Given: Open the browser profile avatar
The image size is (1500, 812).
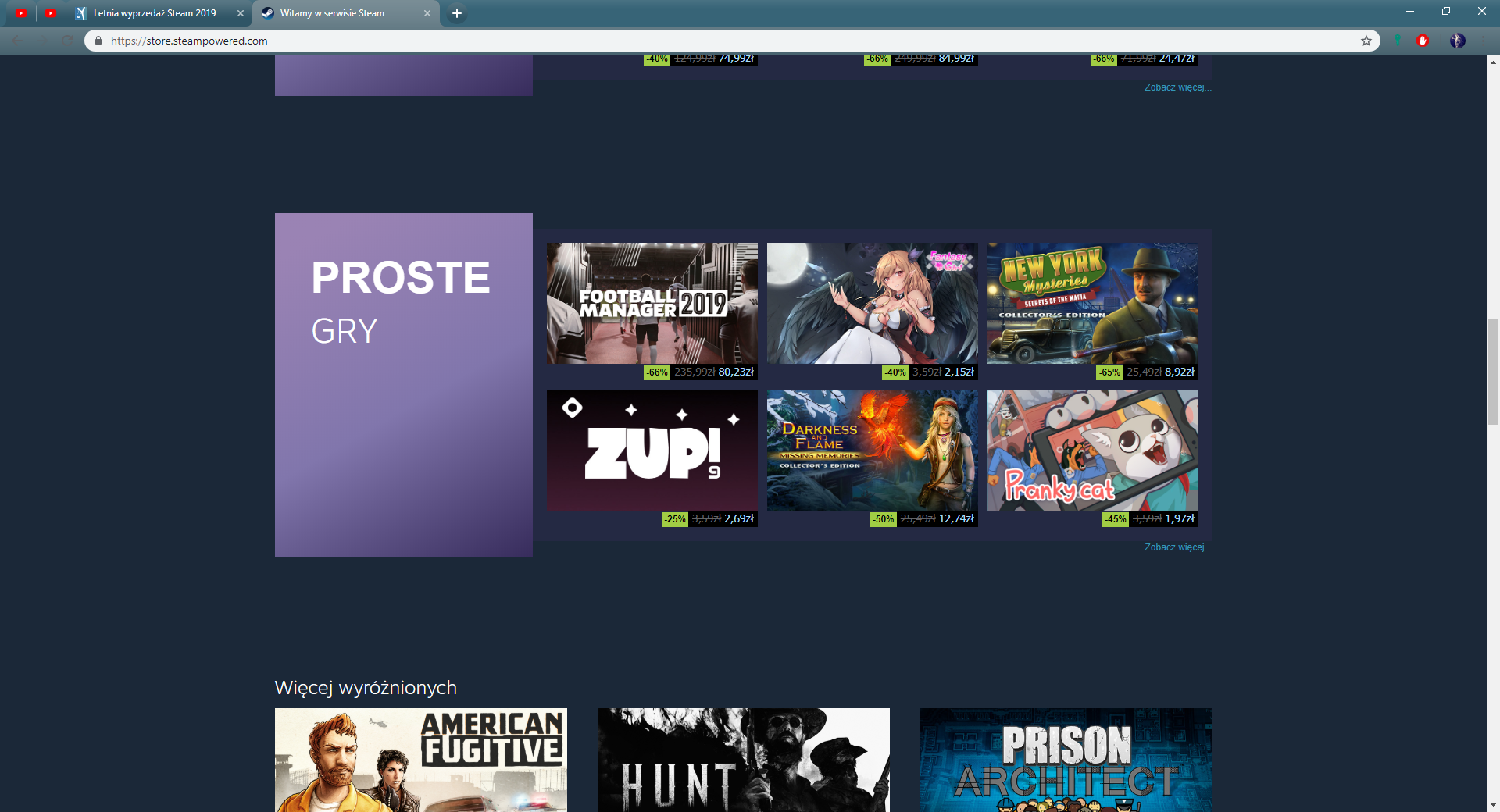Looking at the screenshot, I should [x=1457, y=41].
